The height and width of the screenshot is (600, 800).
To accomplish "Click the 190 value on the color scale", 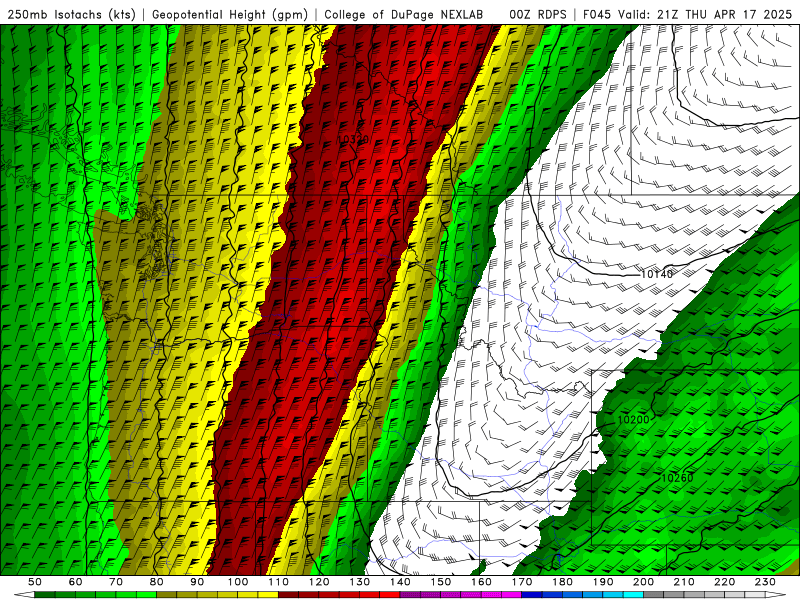I will click(x=603, y=582).
